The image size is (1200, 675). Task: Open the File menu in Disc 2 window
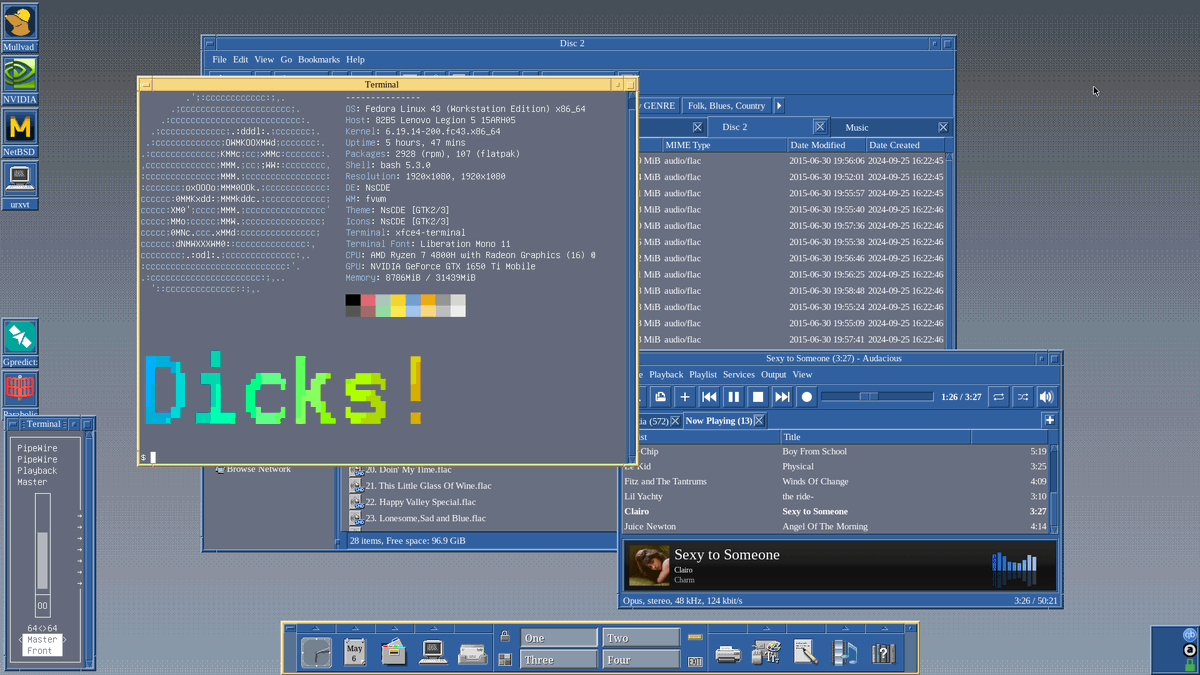[x=219, y=60]
